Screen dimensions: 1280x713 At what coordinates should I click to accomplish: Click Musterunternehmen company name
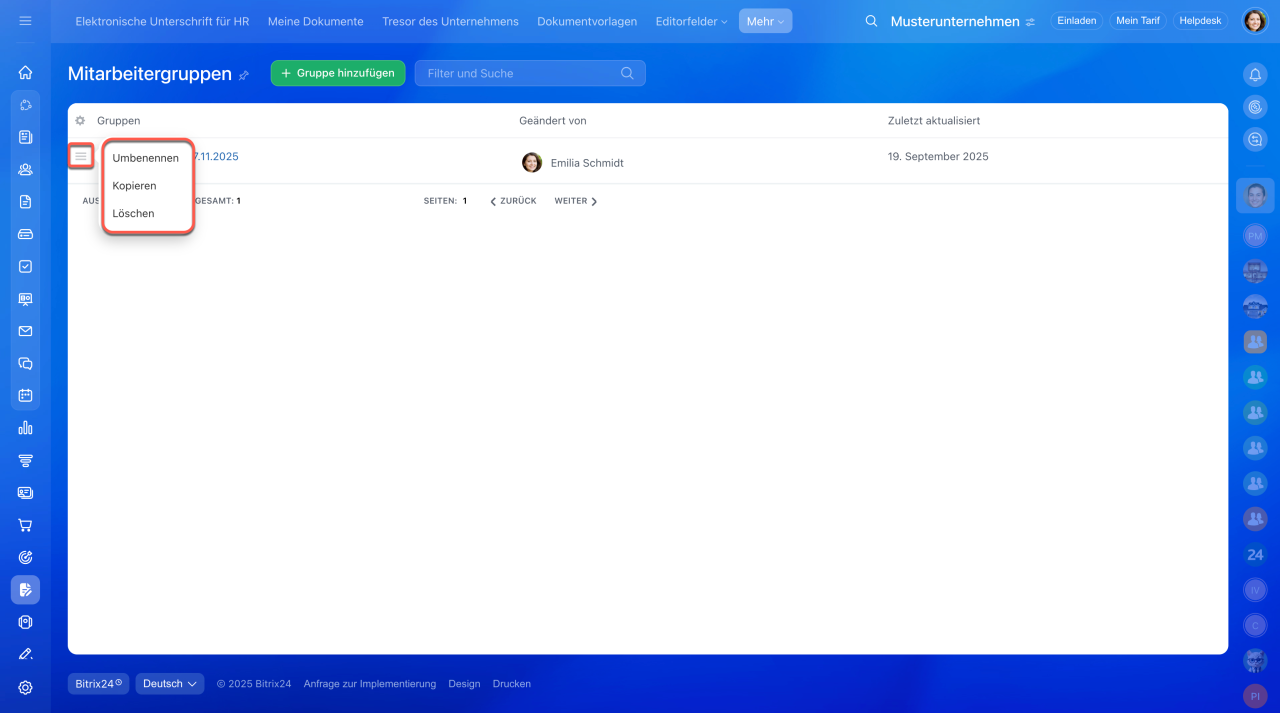(955, 22)
